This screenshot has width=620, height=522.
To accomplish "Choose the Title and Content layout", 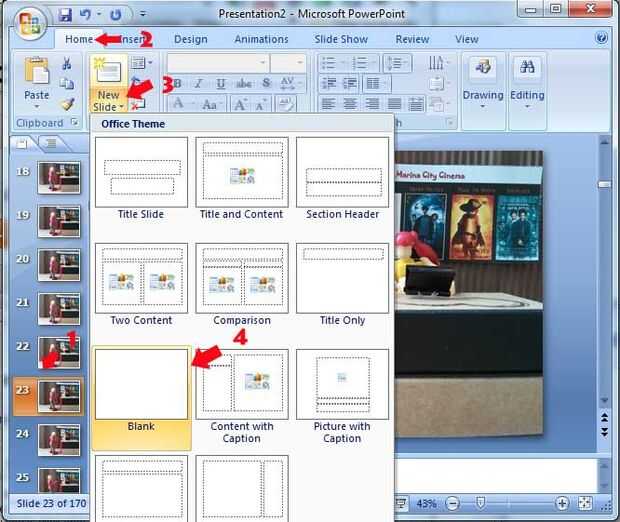I will point(242,179).
